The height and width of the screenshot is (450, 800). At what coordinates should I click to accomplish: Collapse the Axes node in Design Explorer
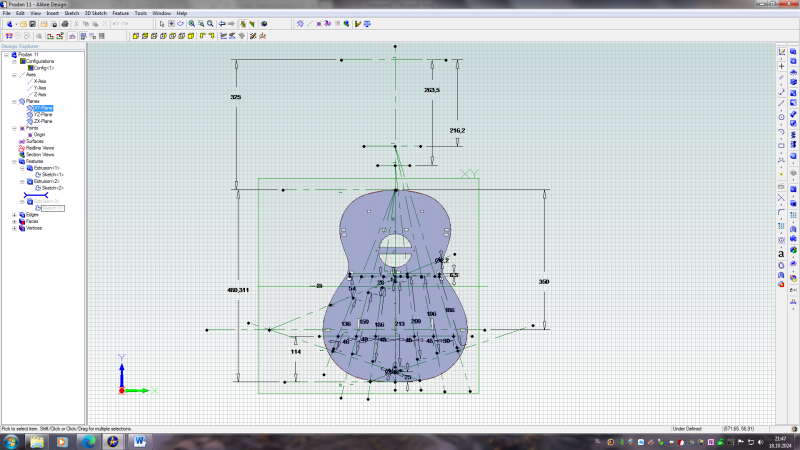(14, 74)
